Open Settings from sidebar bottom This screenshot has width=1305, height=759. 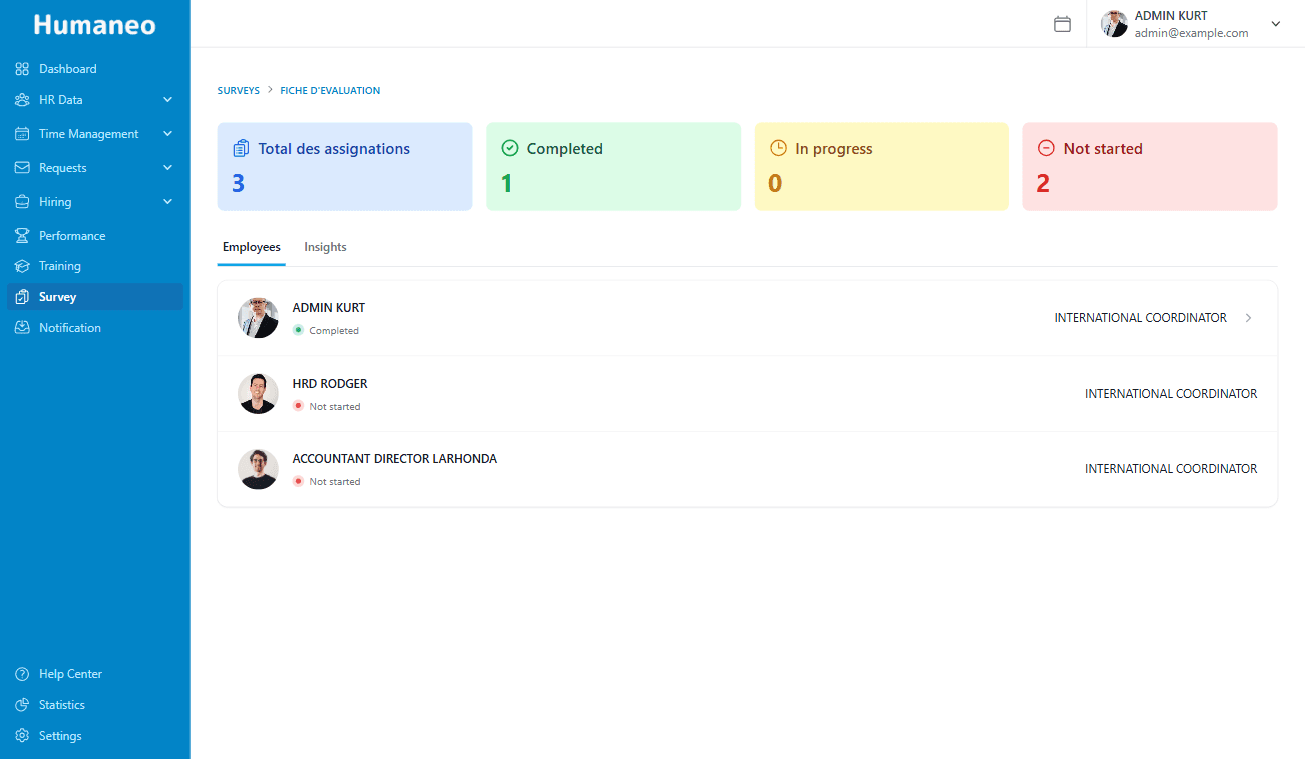point(95,736)
